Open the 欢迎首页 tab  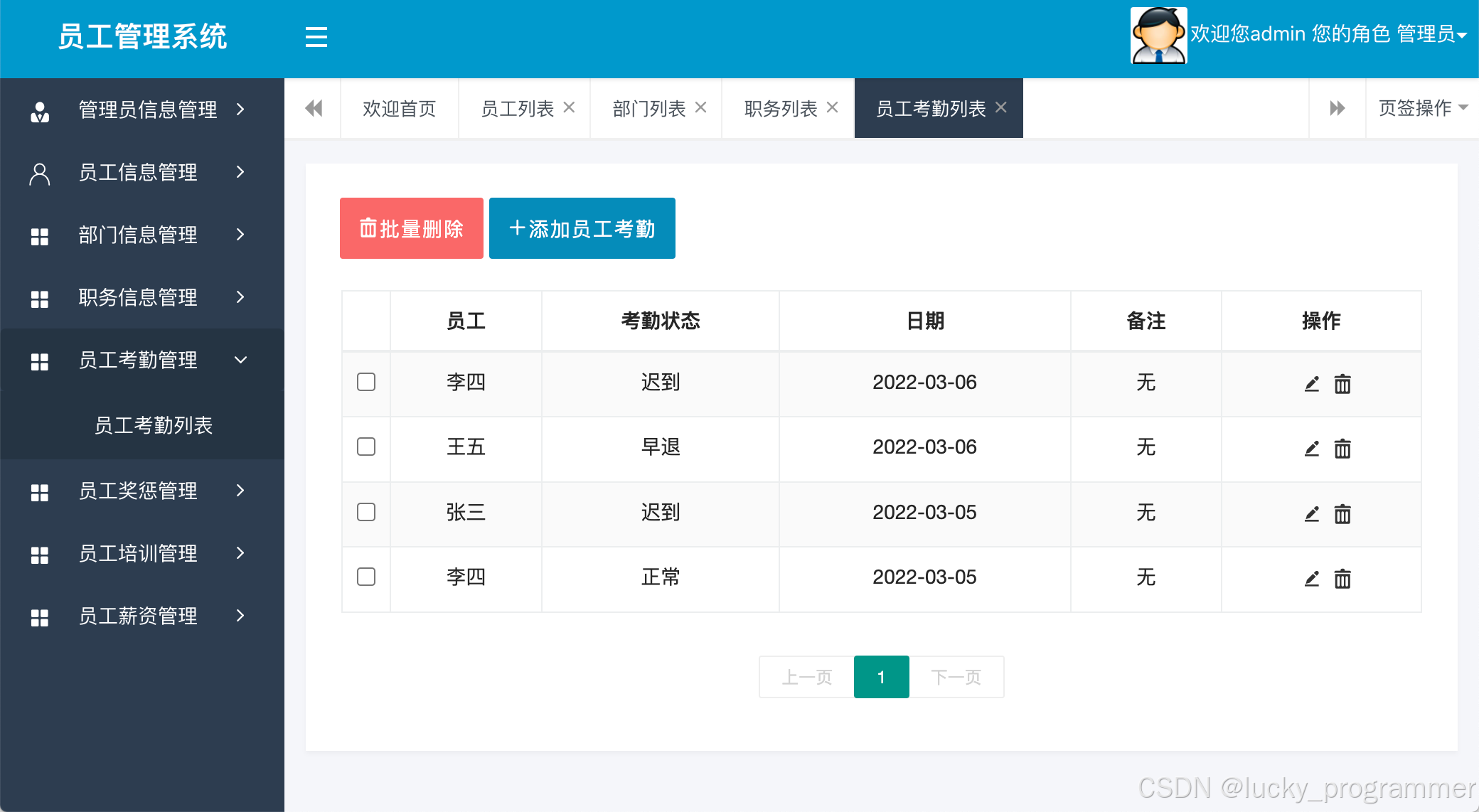click(x=399, y=109)
